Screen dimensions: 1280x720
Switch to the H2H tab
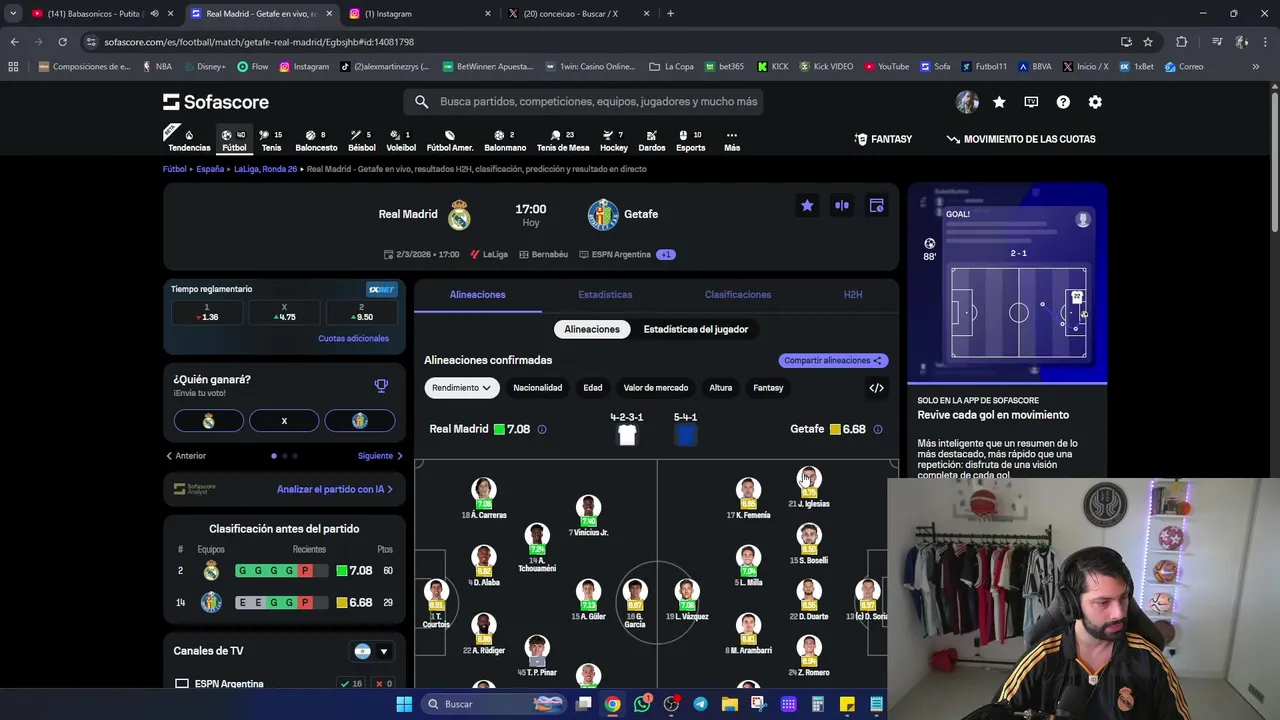[853, 295]
